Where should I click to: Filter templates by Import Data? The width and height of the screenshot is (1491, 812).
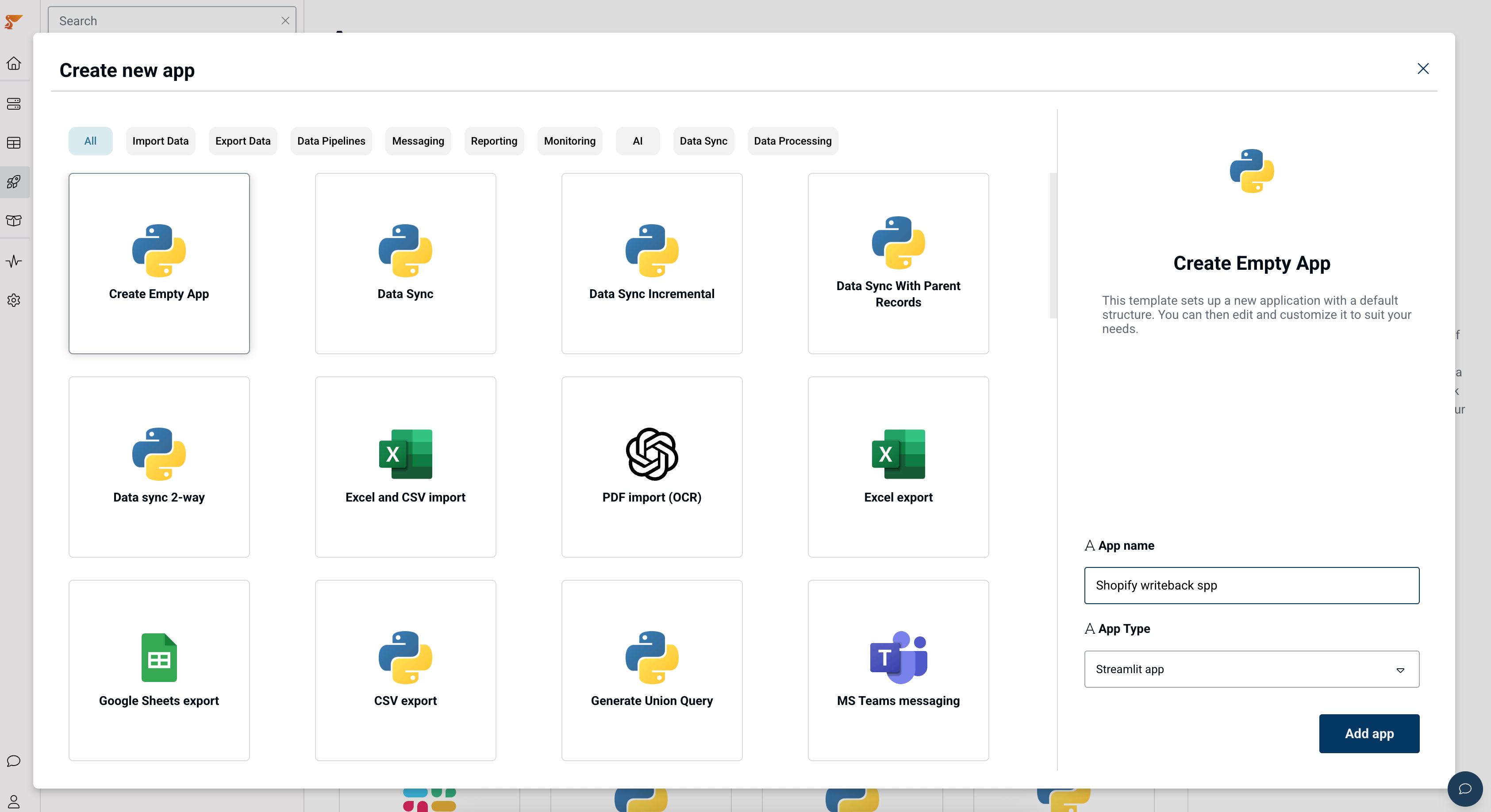pos(160,141)
